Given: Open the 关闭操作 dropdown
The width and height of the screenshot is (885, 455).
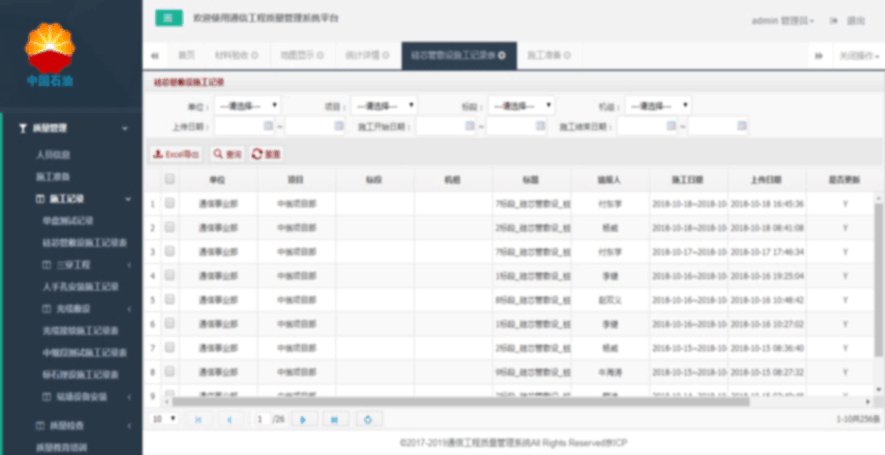Looking at the screenshot, I should [859, 56].
